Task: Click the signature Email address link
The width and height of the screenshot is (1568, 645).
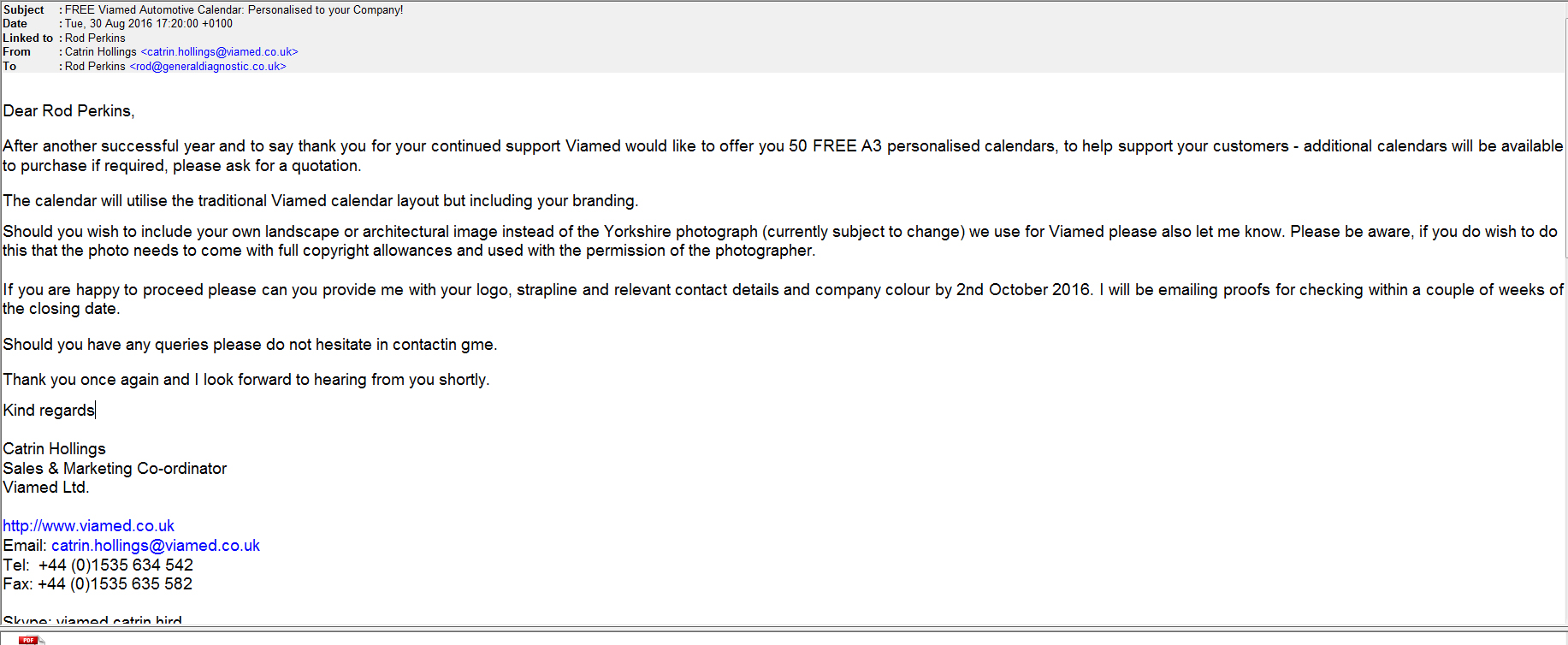Action: tap(155, 546)
